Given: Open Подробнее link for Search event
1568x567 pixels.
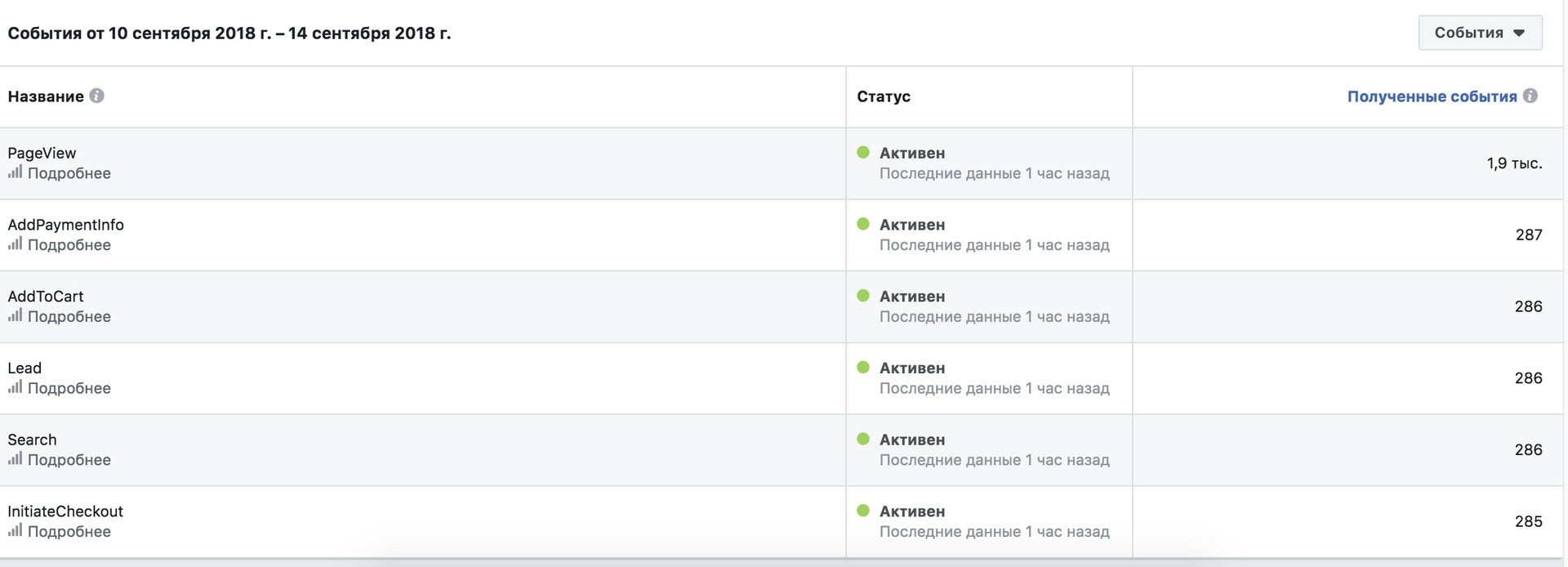Looking at the screenshot, I should pyautogui.click(x=69, y=460).
